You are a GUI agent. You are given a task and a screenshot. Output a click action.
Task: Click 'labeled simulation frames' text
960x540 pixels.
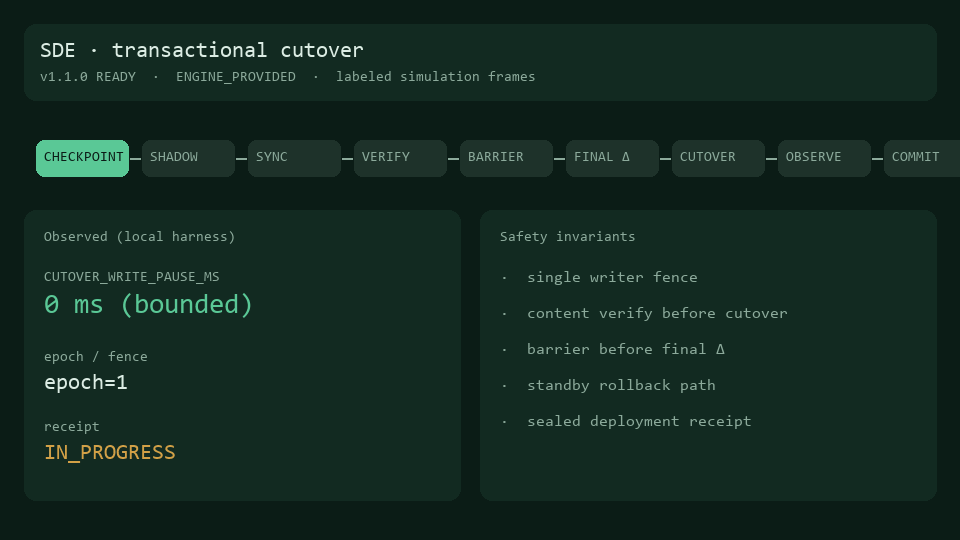point(435,77)
